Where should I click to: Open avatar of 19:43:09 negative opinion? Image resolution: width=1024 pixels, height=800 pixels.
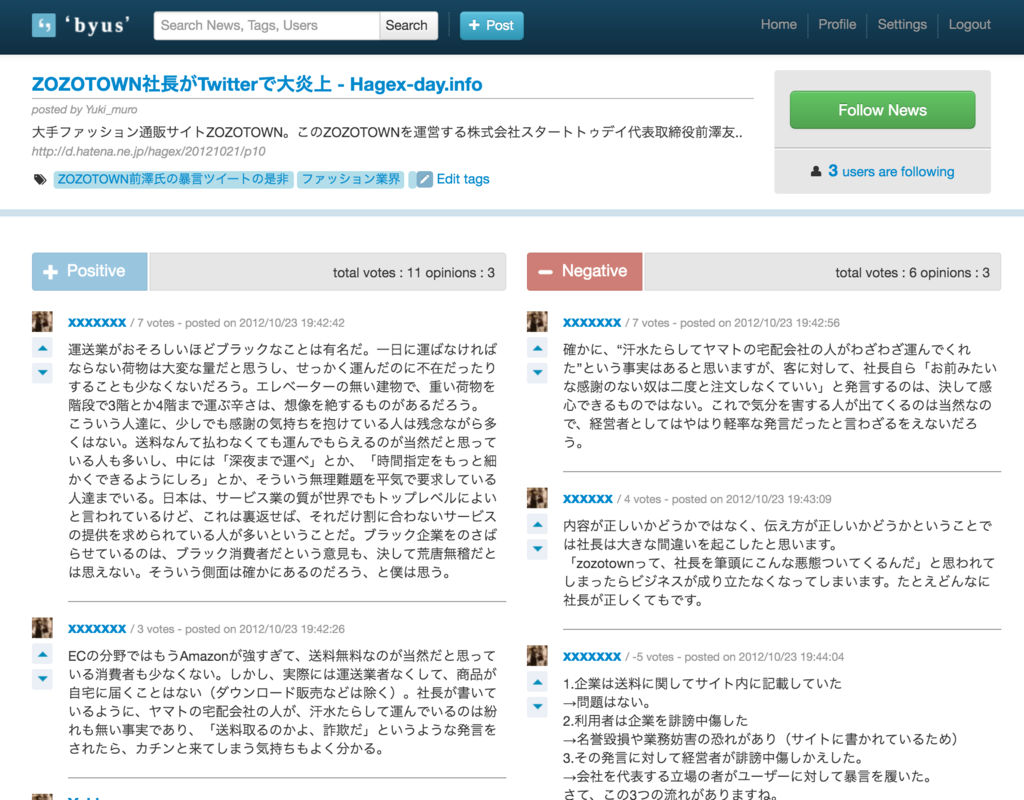537,498
